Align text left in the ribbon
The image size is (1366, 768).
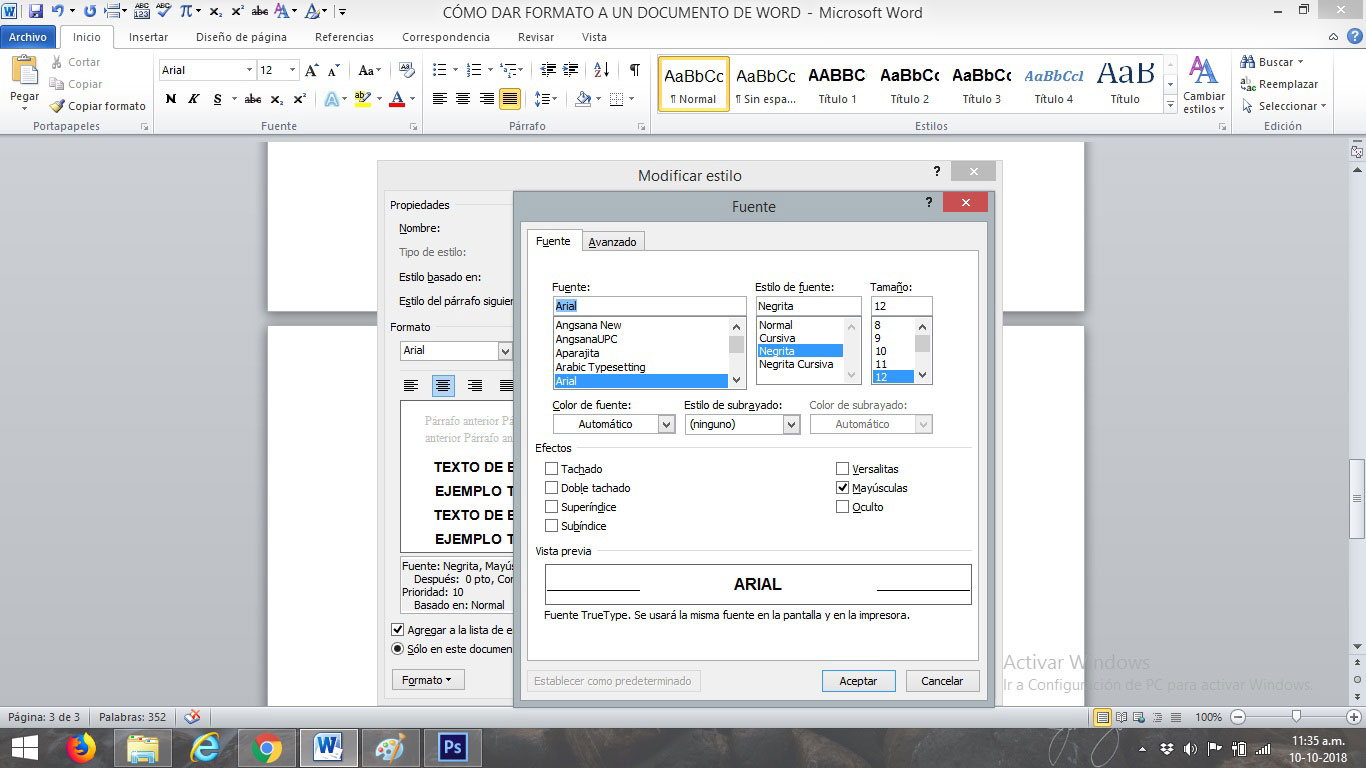coord(439,99)
